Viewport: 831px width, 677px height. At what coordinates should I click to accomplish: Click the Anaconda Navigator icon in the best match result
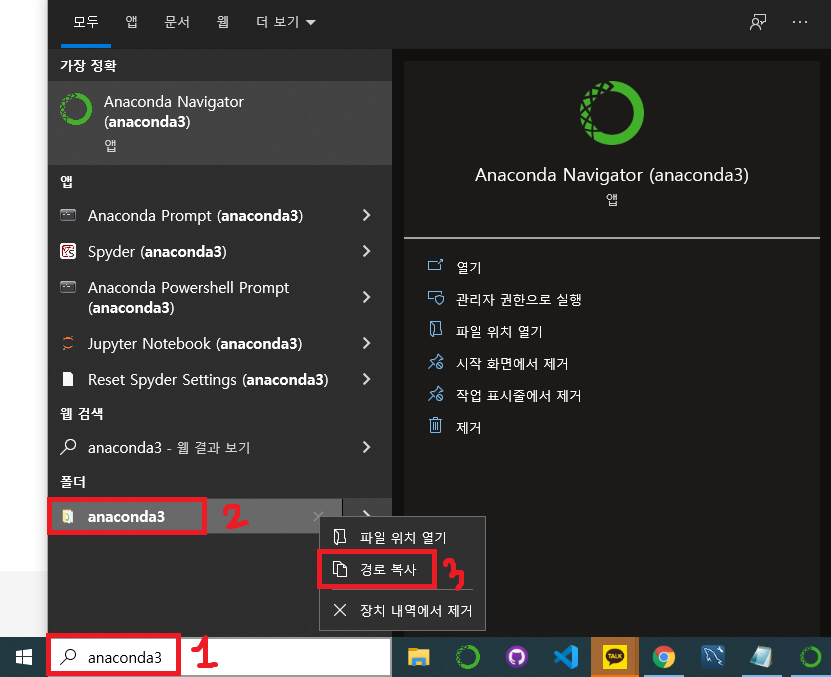pos(76,109)
